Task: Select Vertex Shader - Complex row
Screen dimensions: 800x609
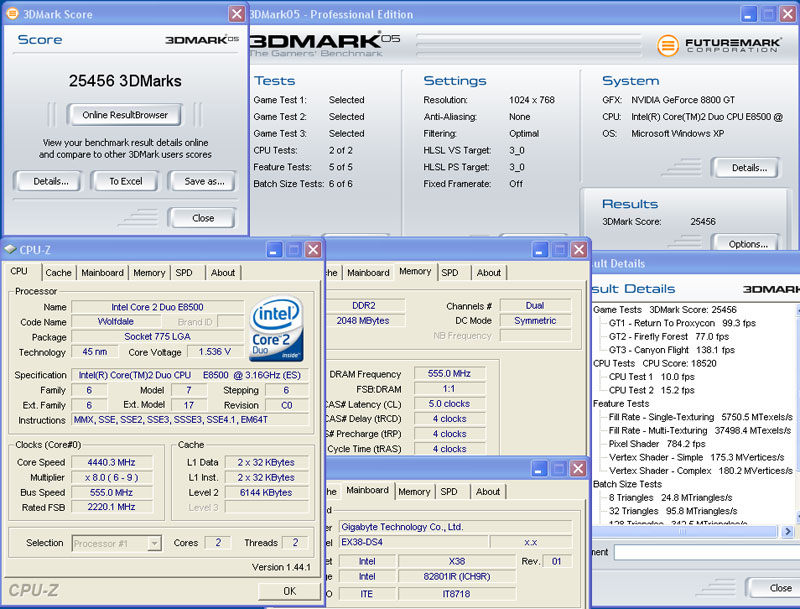Action: [x=701, y=471]
